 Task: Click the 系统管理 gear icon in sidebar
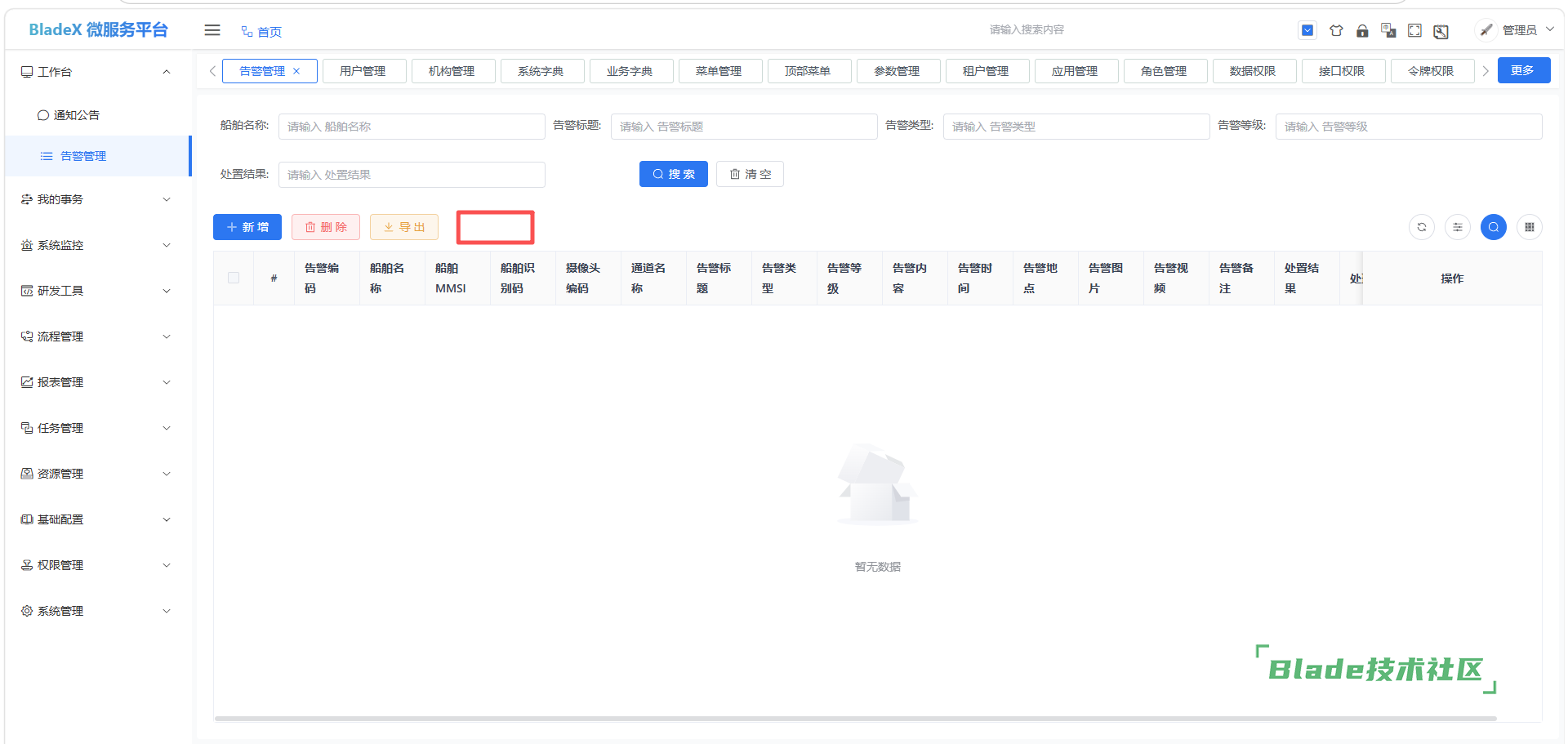27,611
